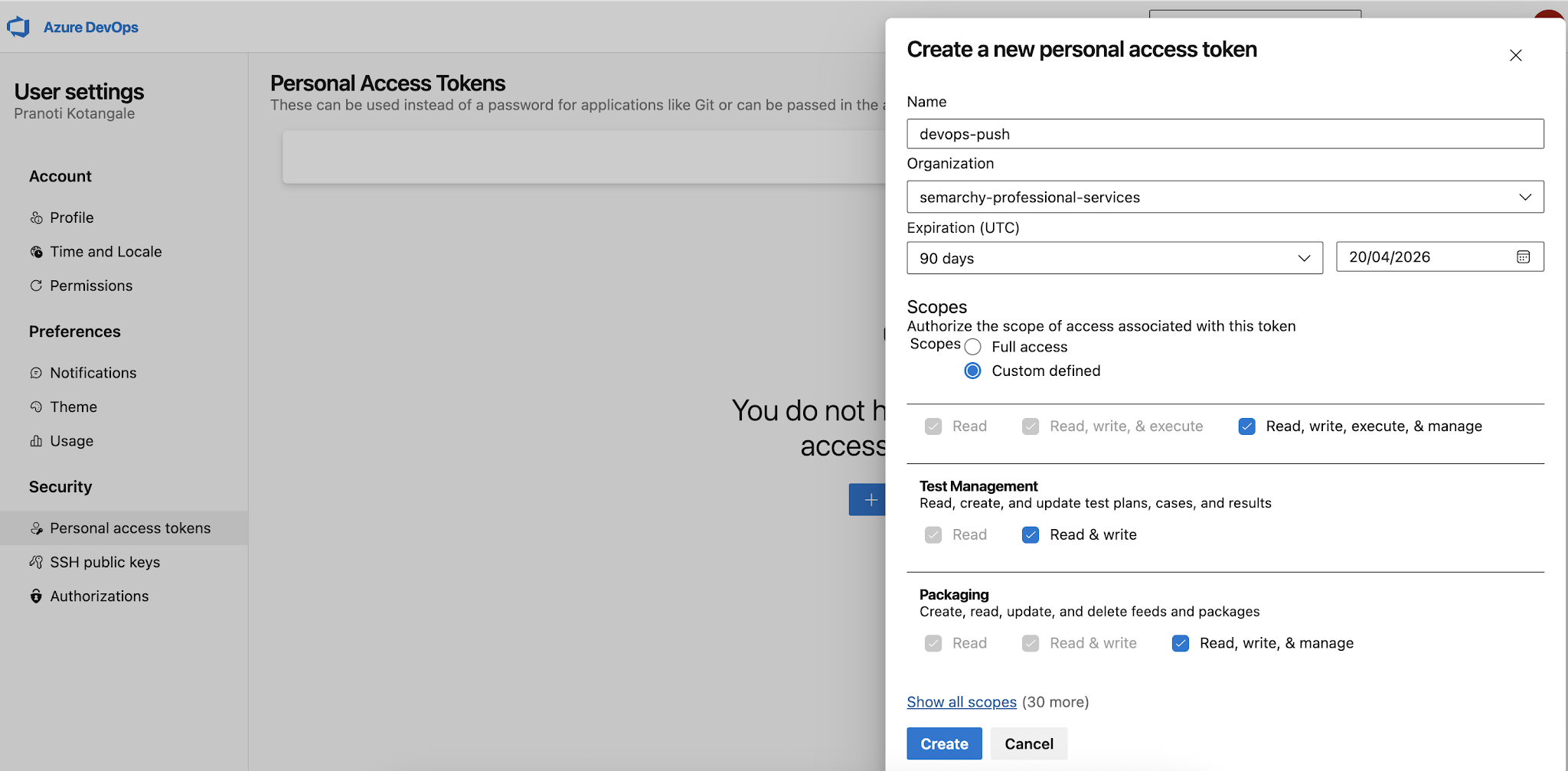Select the Full access scope radio button
The height and width of the screenshot is (771, 1568).
[x=972, y=347]
